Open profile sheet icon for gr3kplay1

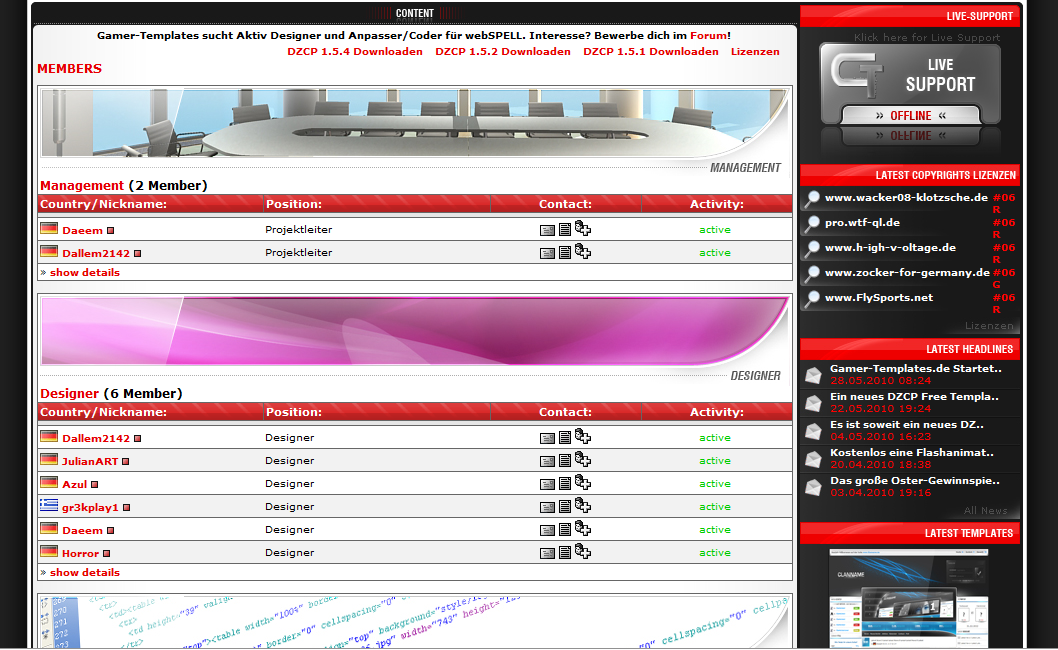coord(565,506)
